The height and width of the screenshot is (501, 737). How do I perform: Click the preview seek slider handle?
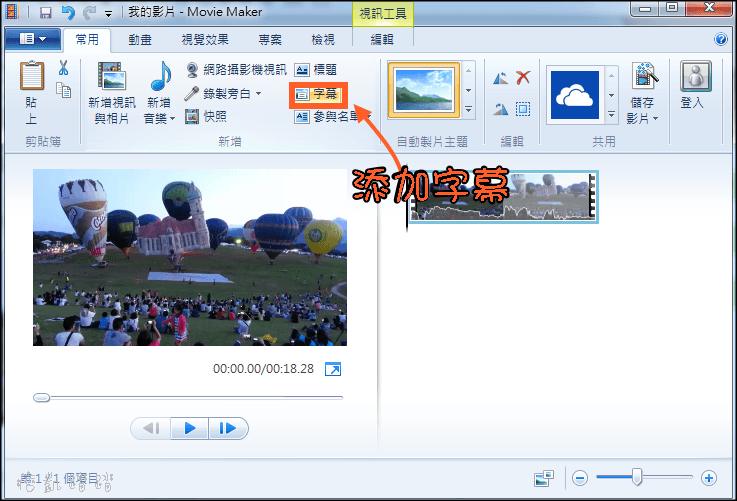(41, 398)
